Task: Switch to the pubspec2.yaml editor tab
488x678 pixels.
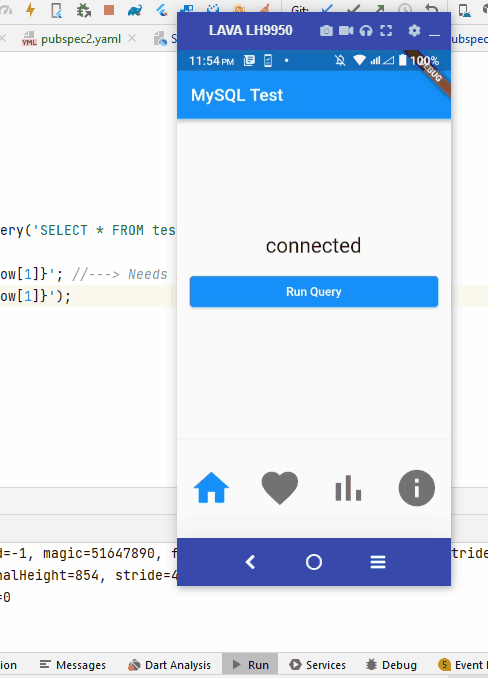Action: pos(80,39)
